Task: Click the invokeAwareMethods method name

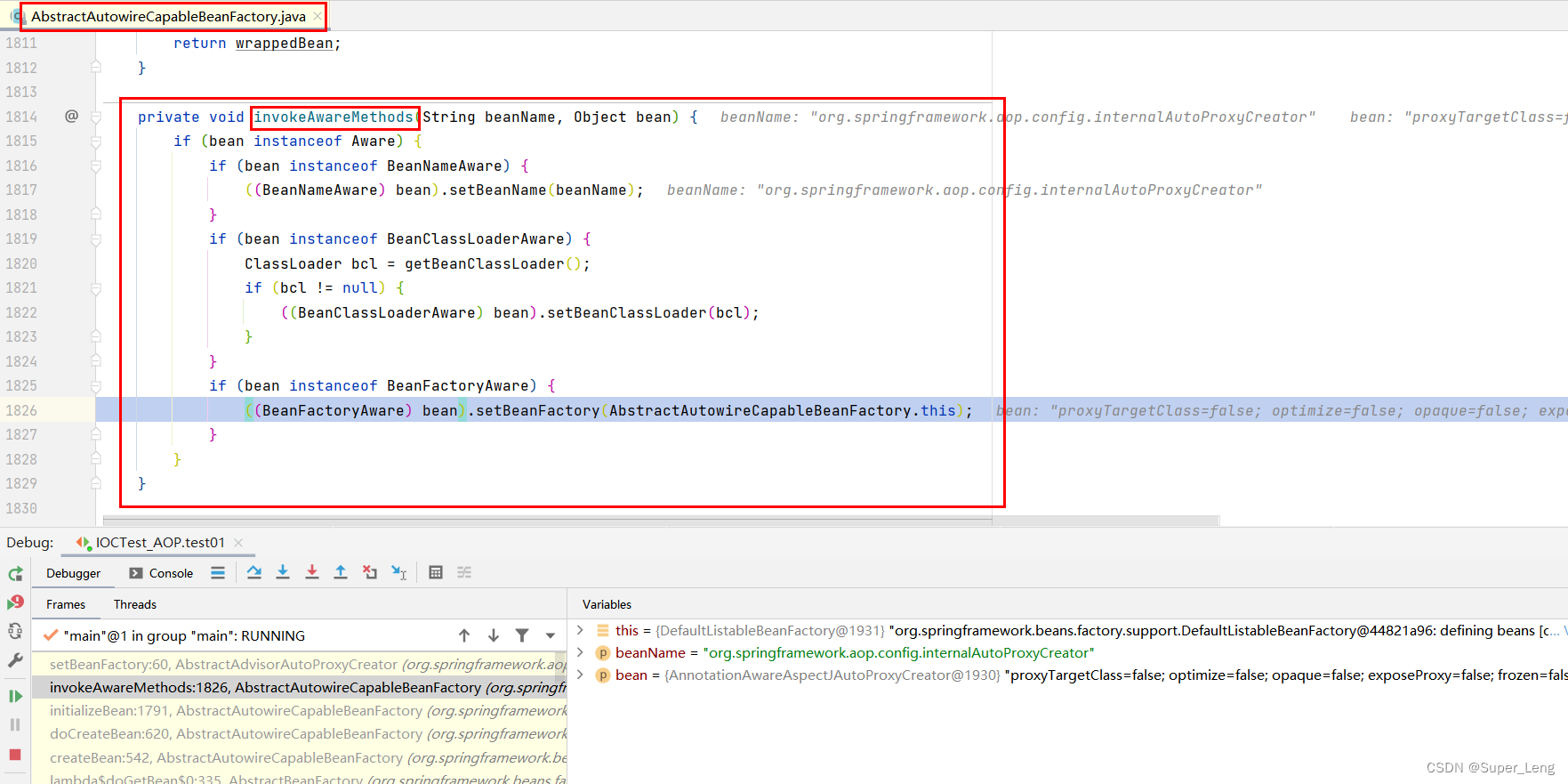Action: point(334,117)
